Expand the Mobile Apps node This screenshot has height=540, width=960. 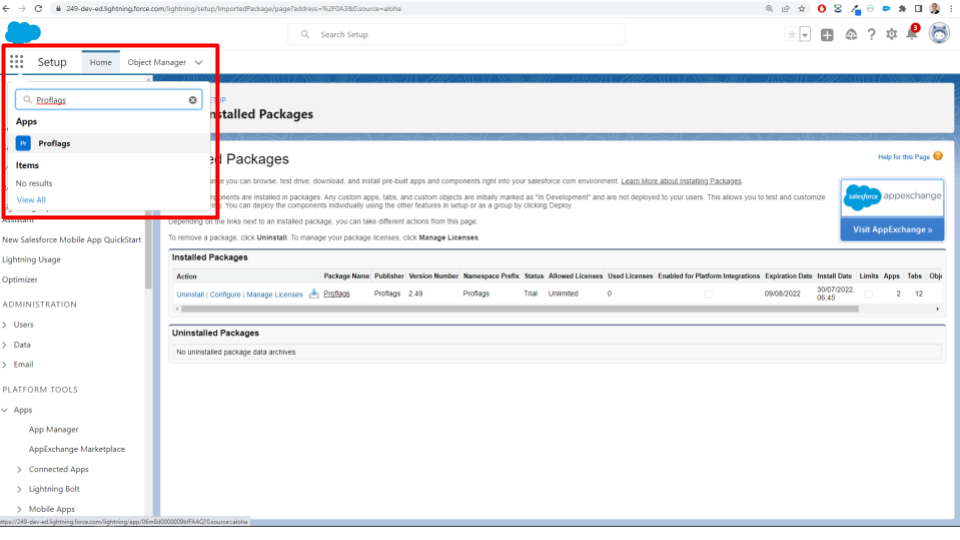click(x=19, y=509)
